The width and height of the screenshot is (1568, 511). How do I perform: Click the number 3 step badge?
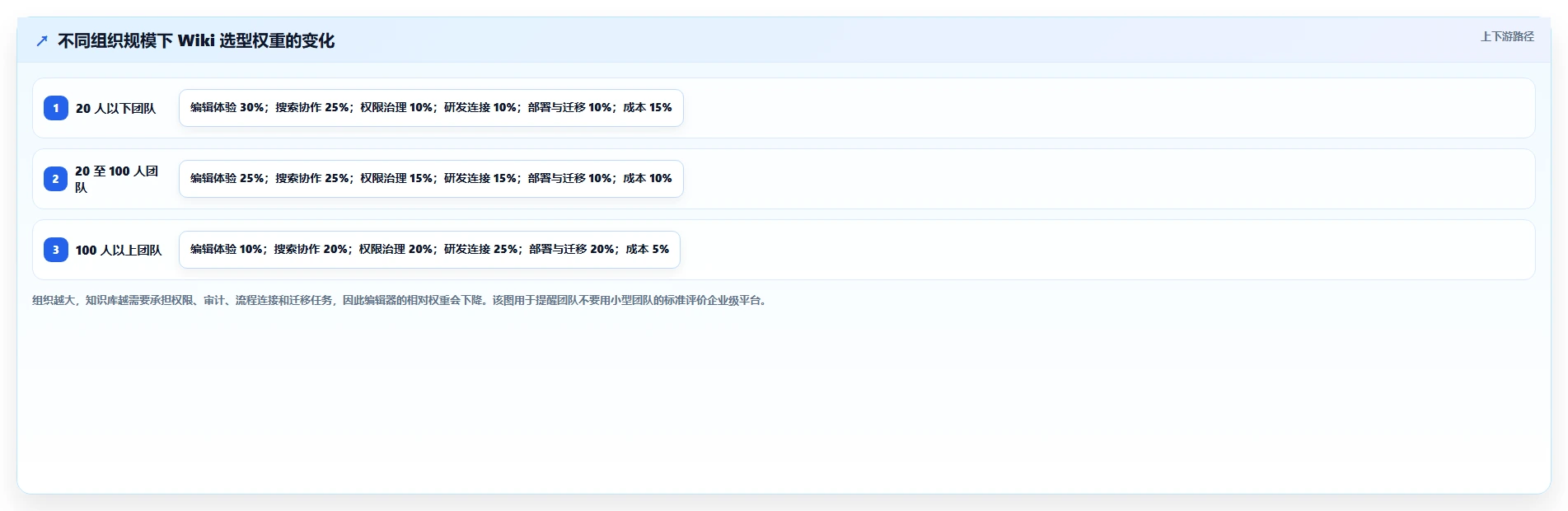(x=56, y=250)
